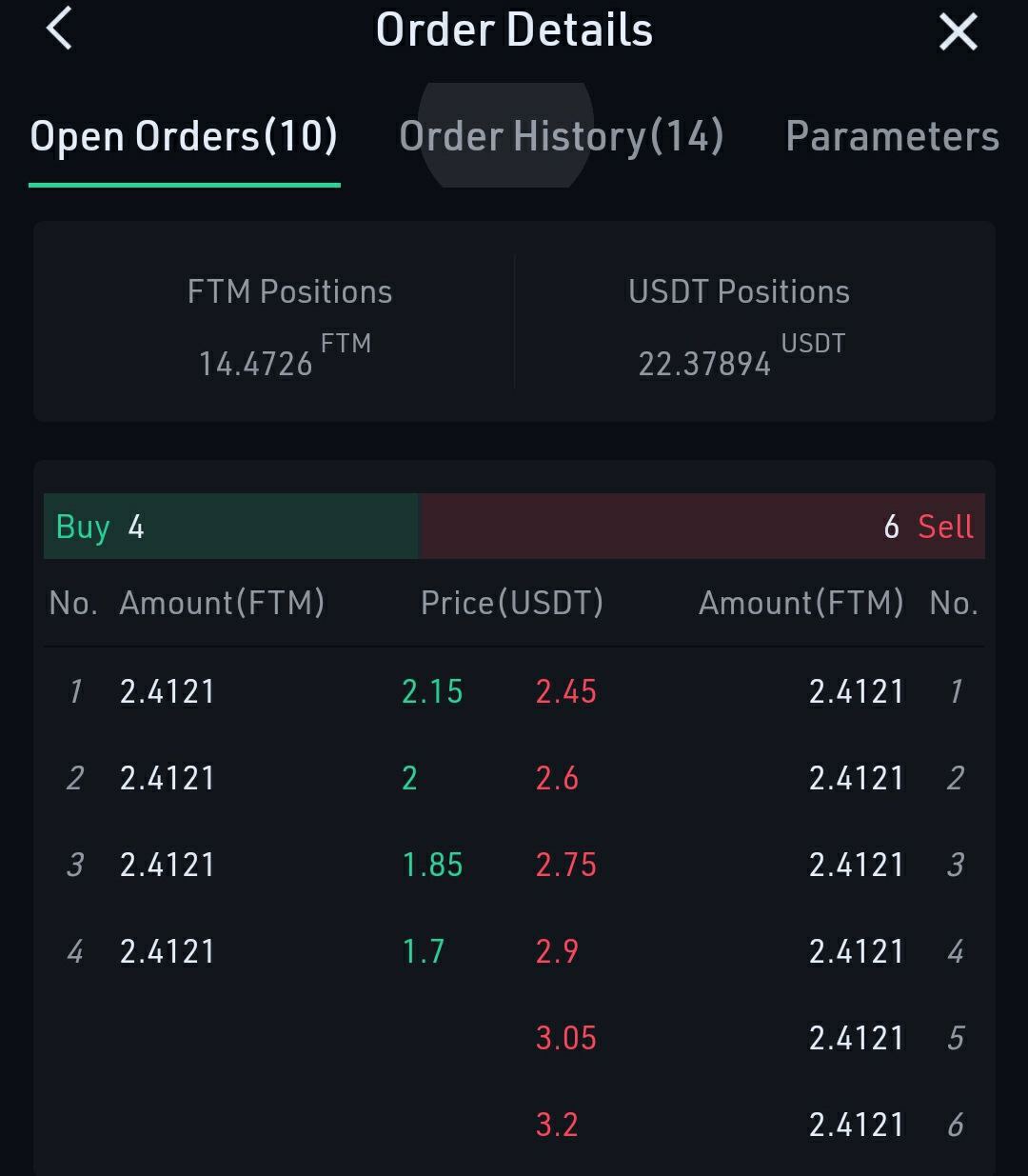Select buy order at price 2.15

tap(432, 691)
